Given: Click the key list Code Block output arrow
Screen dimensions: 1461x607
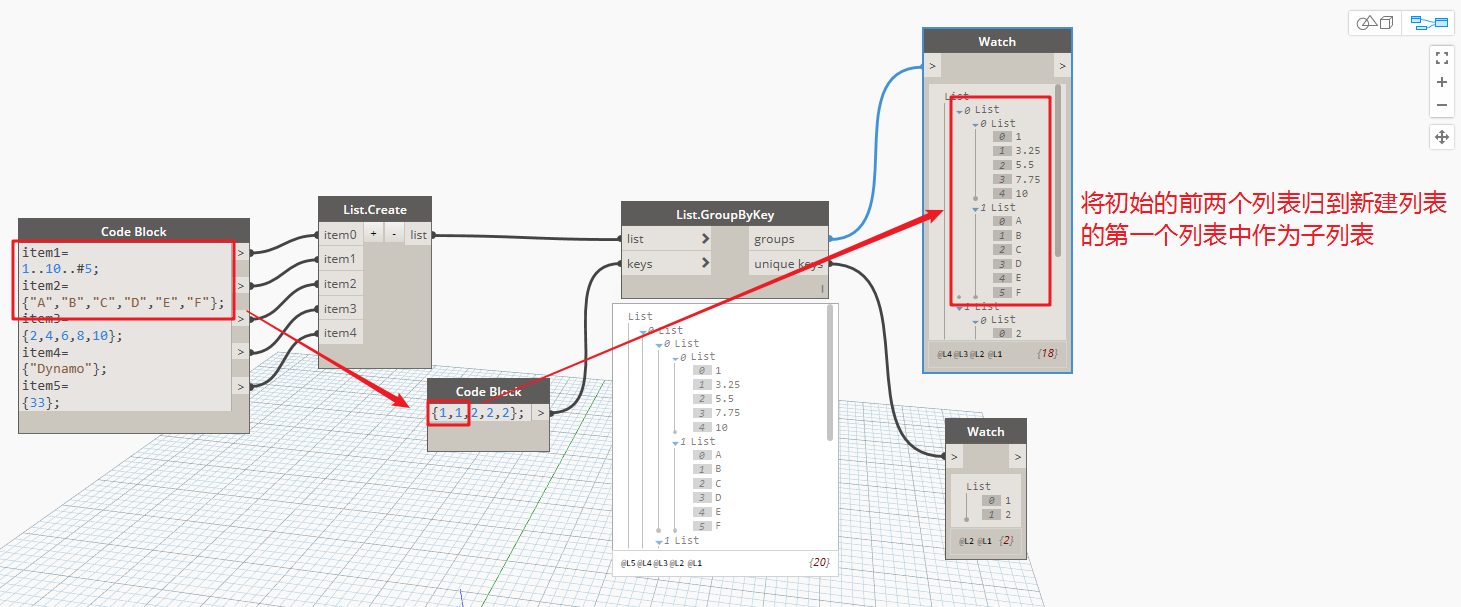Looking at the screenshot, I should click(x=540, y=412).
